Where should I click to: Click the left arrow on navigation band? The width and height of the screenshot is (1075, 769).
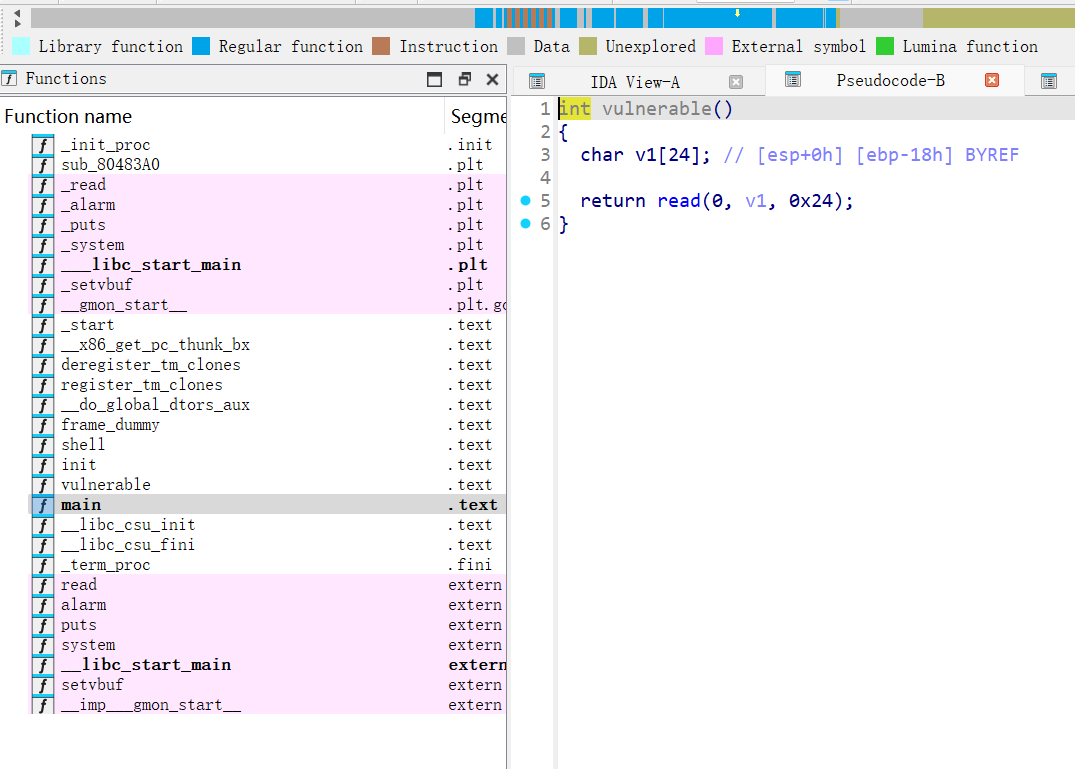coord(17,12)
